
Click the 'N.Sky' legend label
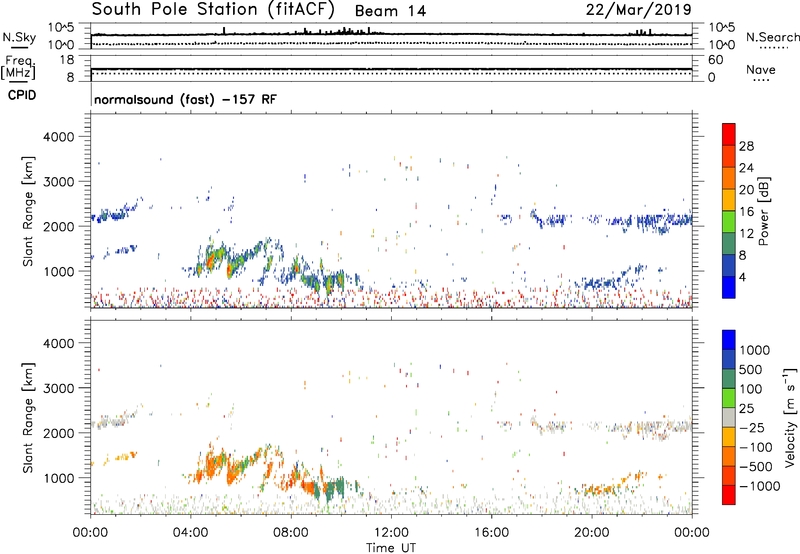[x=19, y=37]
